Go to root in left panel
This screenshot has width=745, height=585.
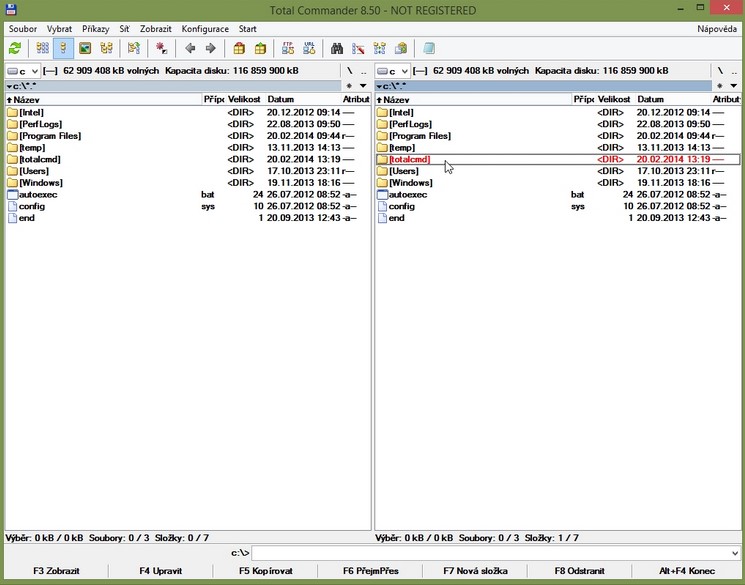tap(349, 71)
